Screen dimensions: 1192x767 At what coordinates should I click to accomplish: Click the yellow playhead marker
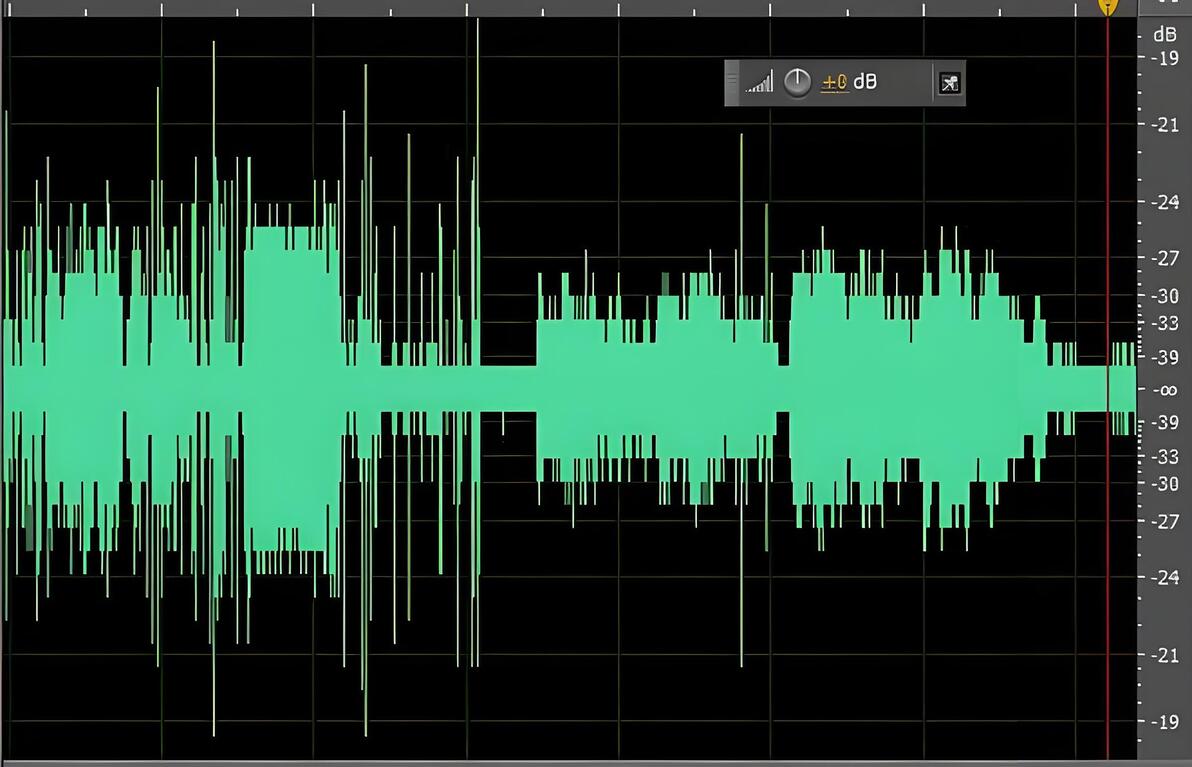point(1108,7)
